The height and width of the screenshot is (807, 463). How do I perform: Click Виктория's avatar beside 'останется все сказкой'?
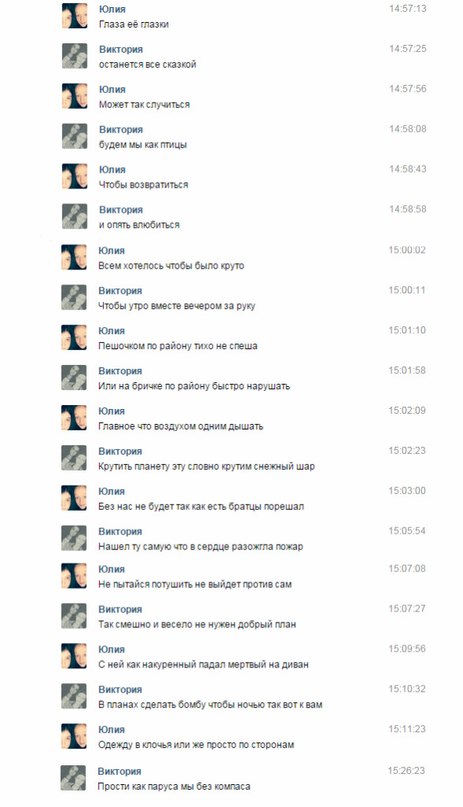coord(75,56)
